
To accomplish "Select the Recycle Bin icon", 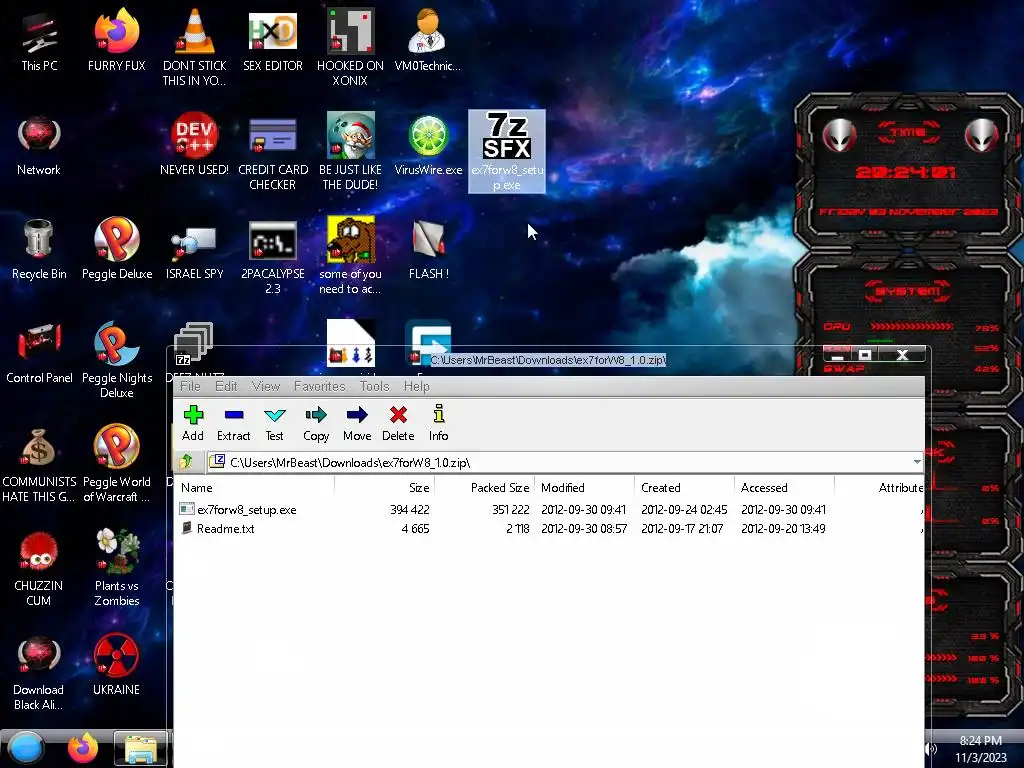I will 39,249.
